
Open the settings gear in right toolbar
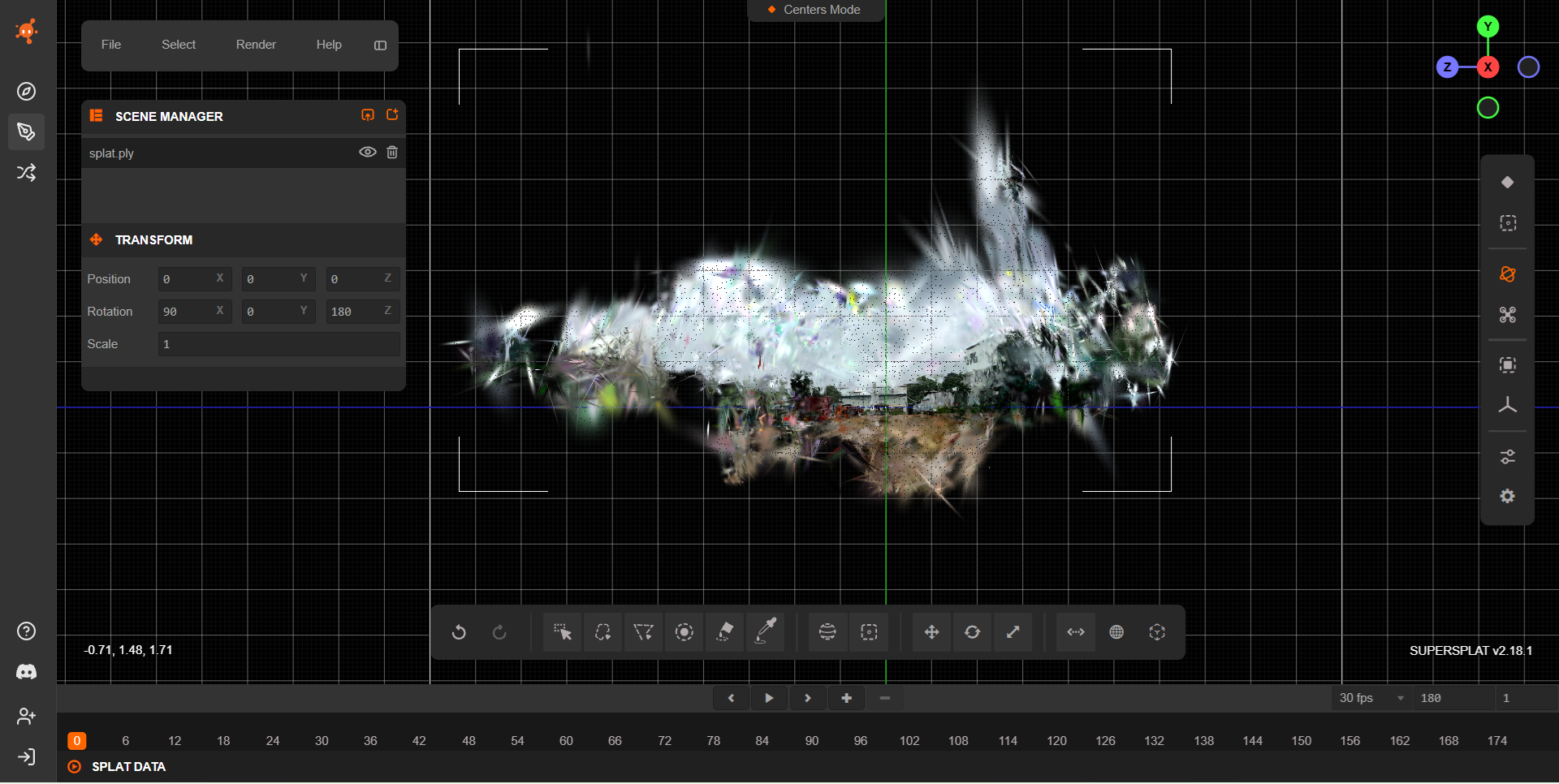click(1507, 496)
